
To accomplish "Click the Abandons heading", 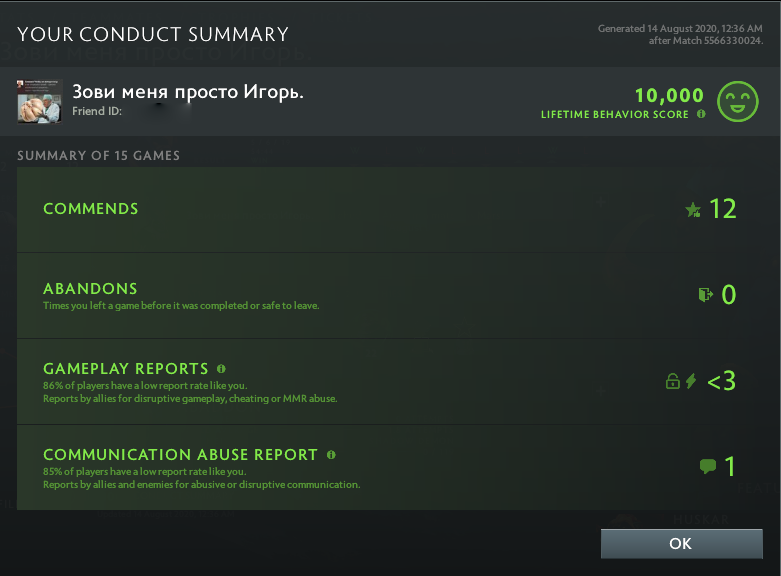I will [x=90, y=288].
